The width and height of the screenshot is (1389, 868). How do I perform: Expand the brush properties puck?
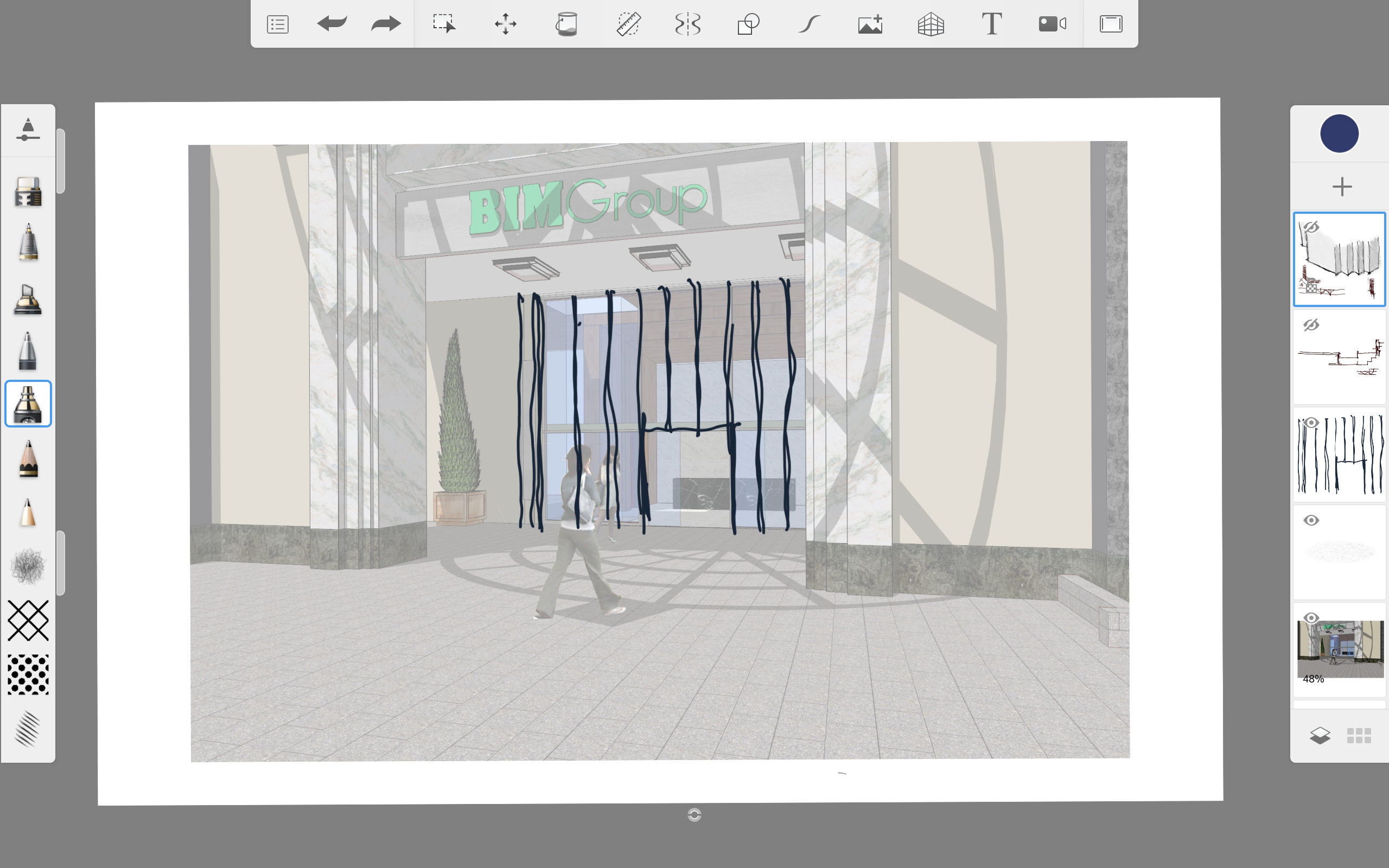click(x=28, y=130)
